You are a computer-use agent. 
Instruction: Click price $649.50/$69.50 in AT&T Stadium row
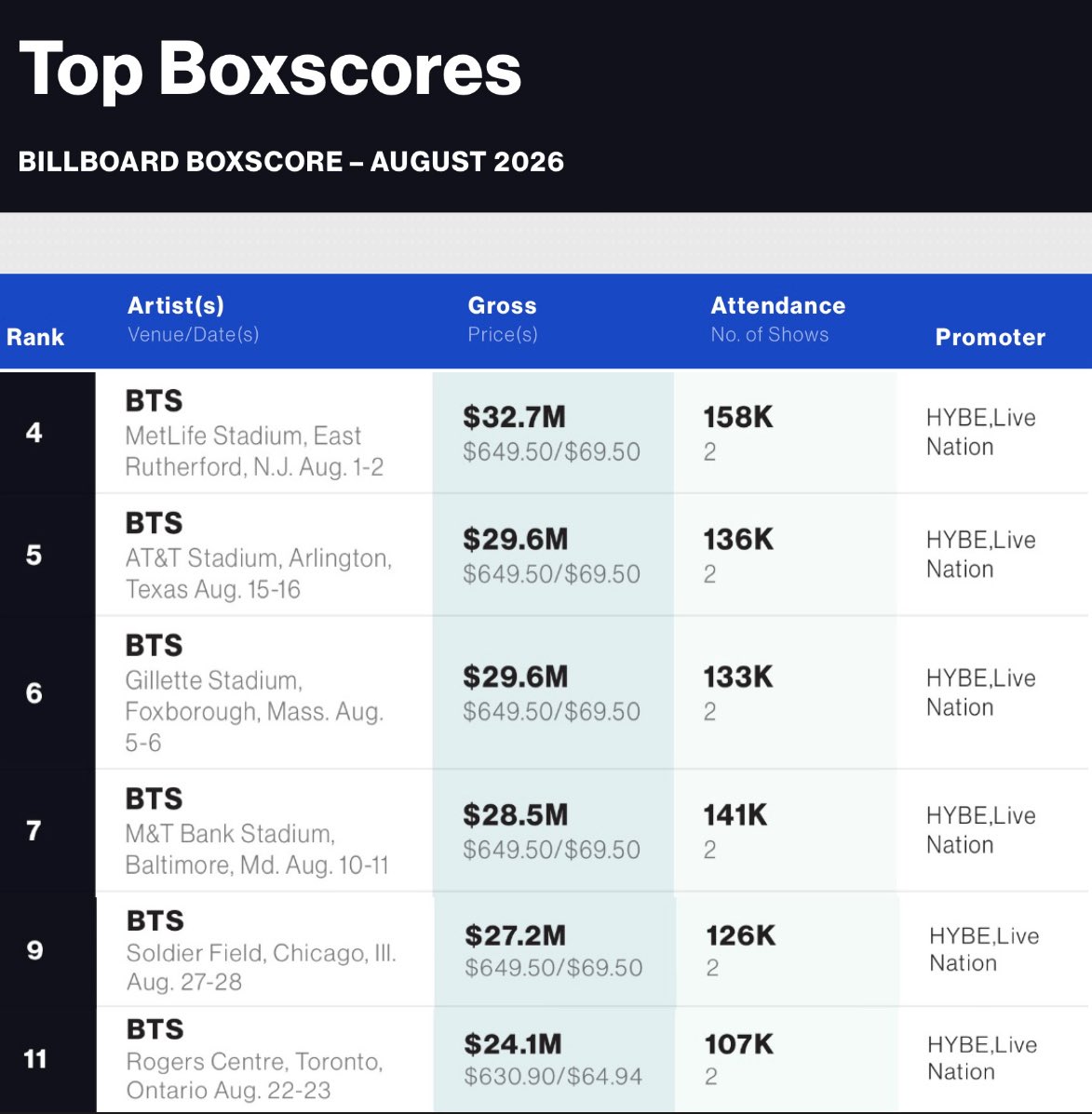[x=551, y=574]
